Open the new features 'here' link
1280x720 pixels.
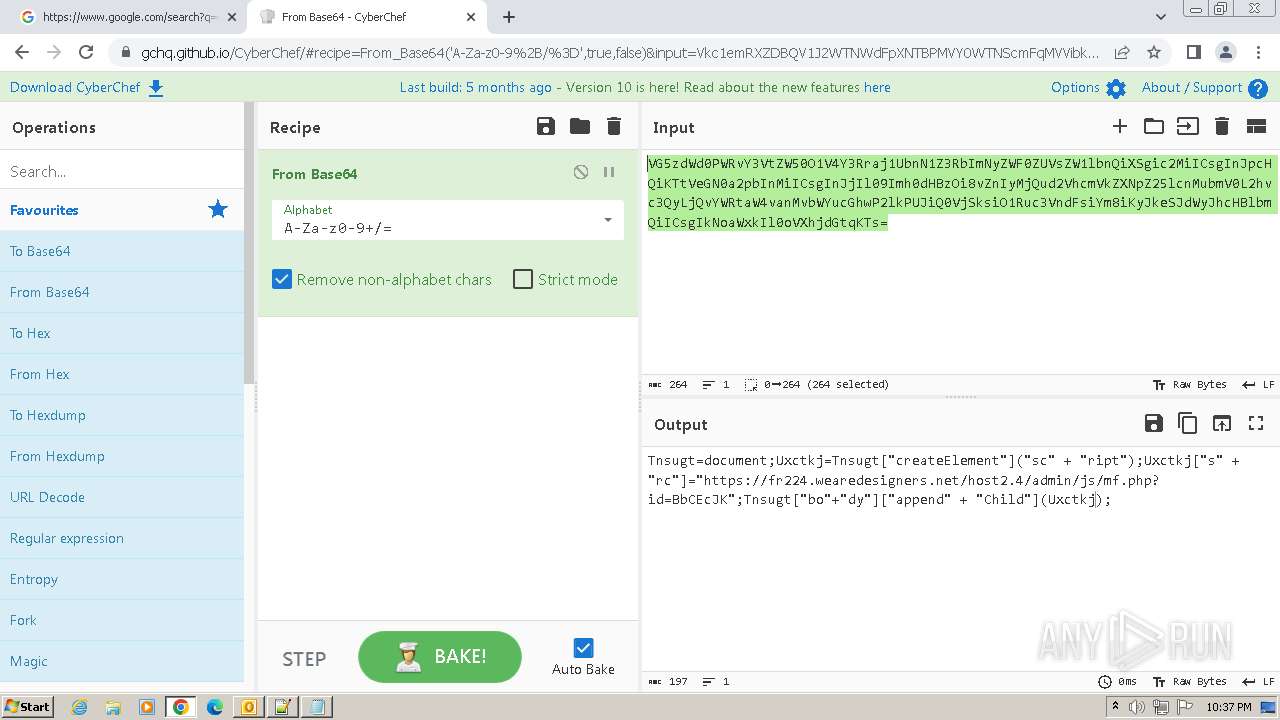click(877, 87)
